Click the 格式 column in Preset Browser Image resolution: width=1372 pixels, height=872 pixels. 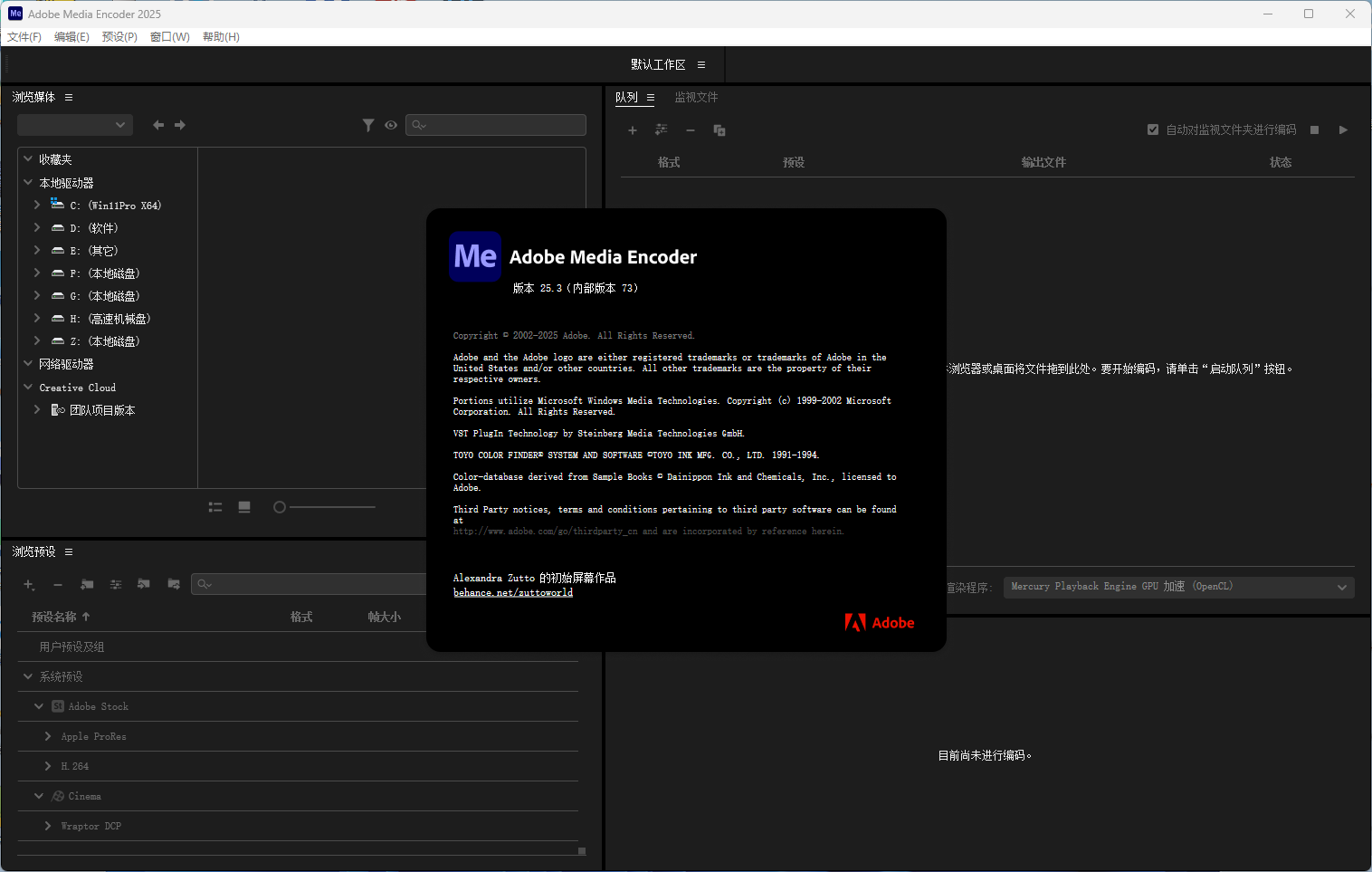pyautogui.click(x=301, y=617)
